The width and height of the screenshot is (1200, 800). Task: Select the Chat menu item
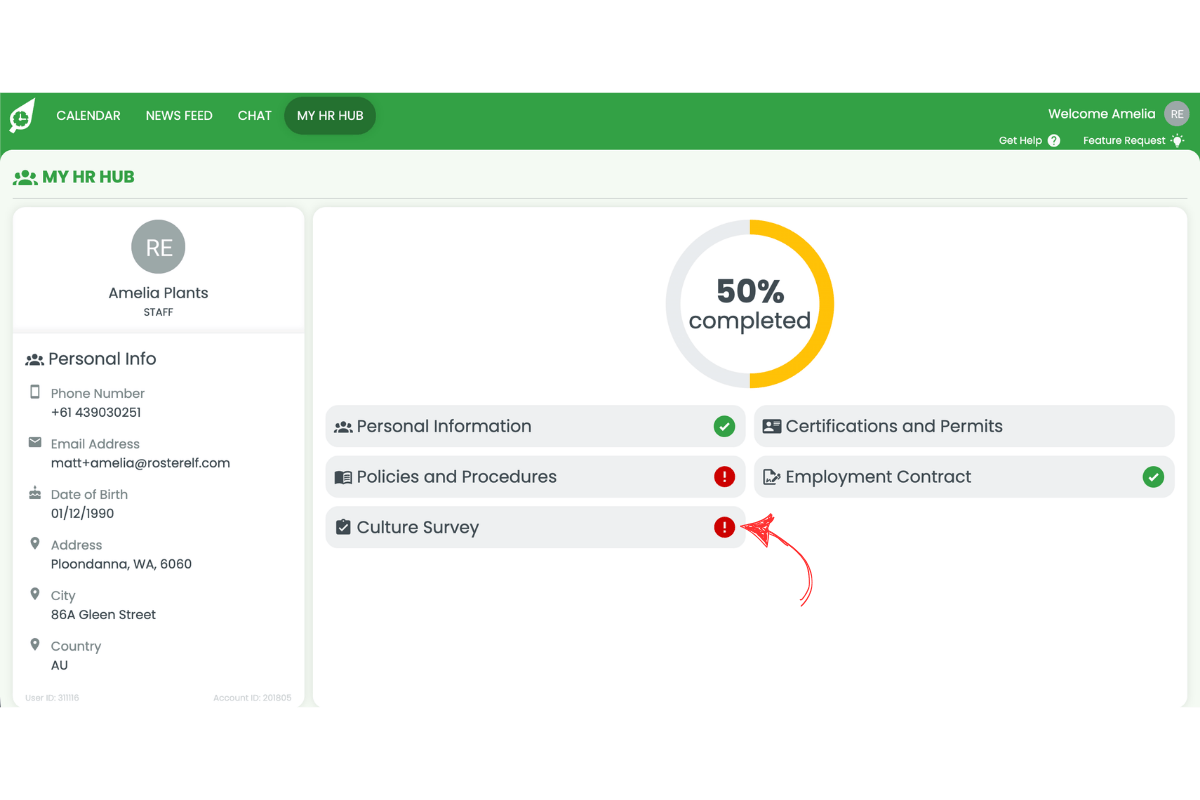pyautogui.click(x=254, y=115)
